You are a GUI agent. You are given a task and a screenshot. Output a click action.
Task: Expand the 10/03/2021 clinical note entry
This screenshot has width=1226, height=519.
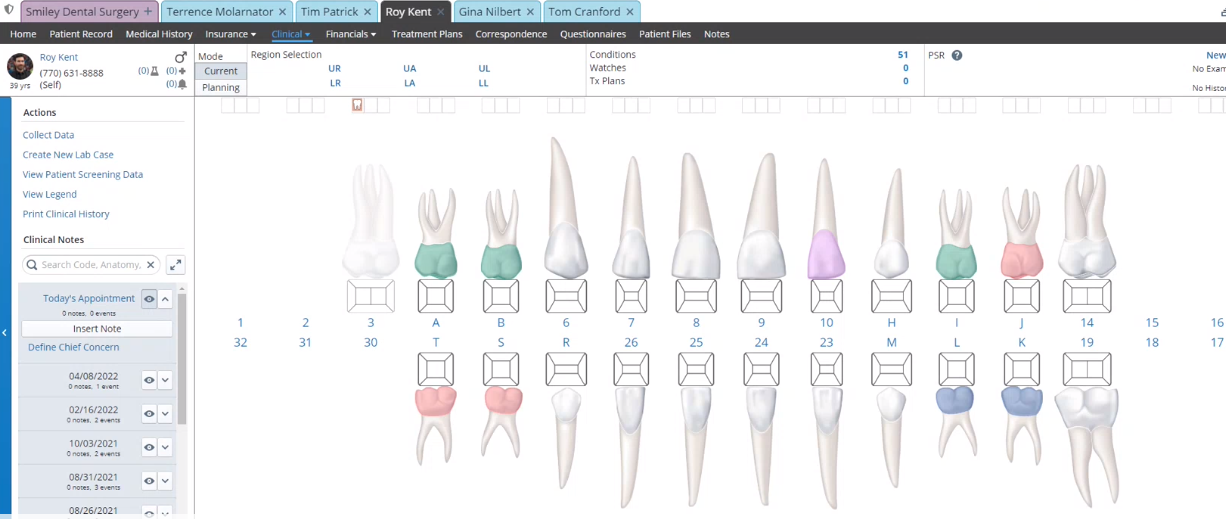[x=166, y=448]
